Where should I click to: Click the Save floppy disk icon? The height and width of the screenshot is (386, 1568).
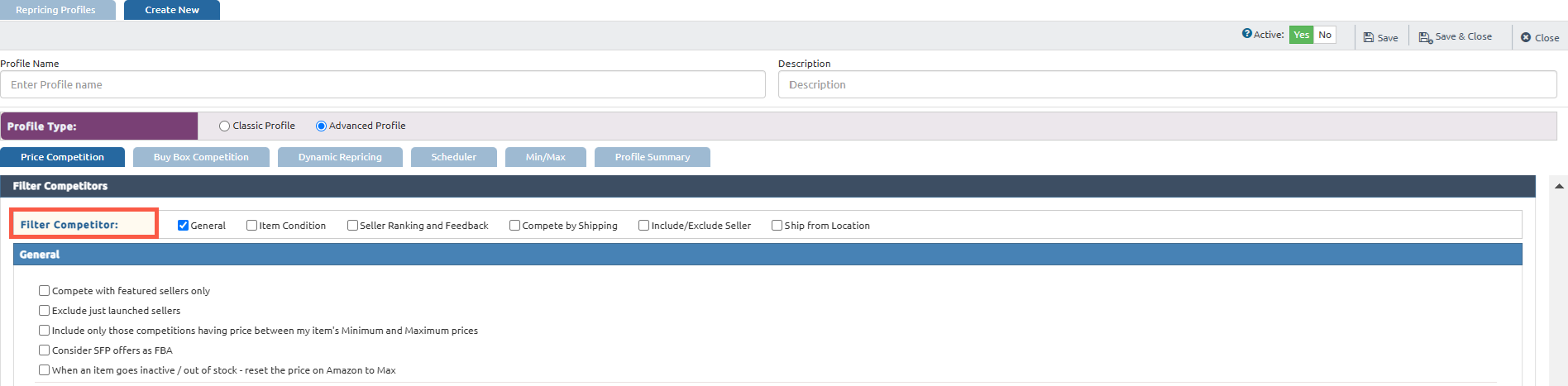click(x=1369, y=37)
